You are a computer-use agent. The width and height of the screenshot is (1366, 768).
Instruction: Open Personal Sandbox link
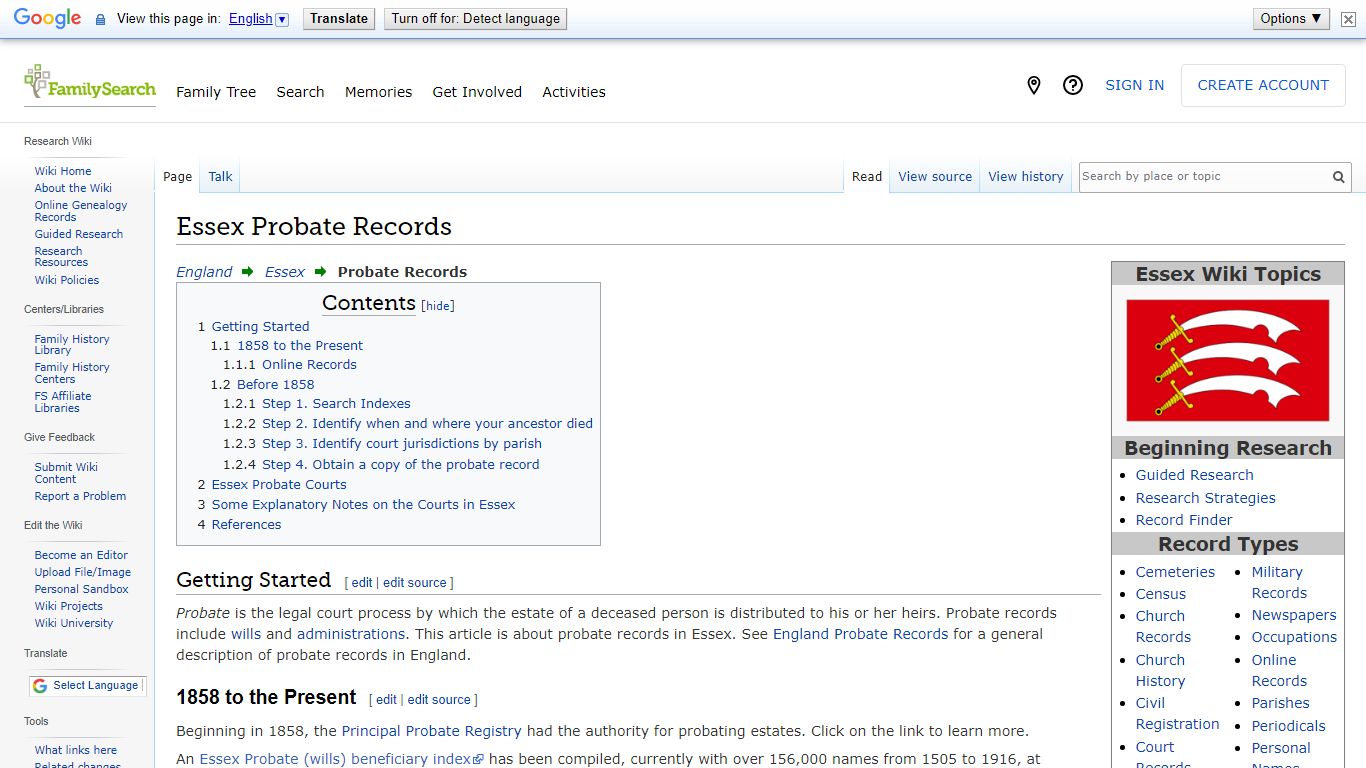[x=82, y=589]
